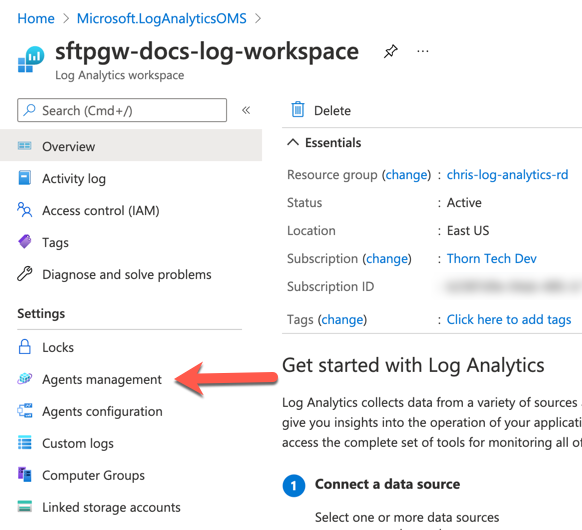Click the Activity log icon
Screen dimensions: 582x530
24,177
